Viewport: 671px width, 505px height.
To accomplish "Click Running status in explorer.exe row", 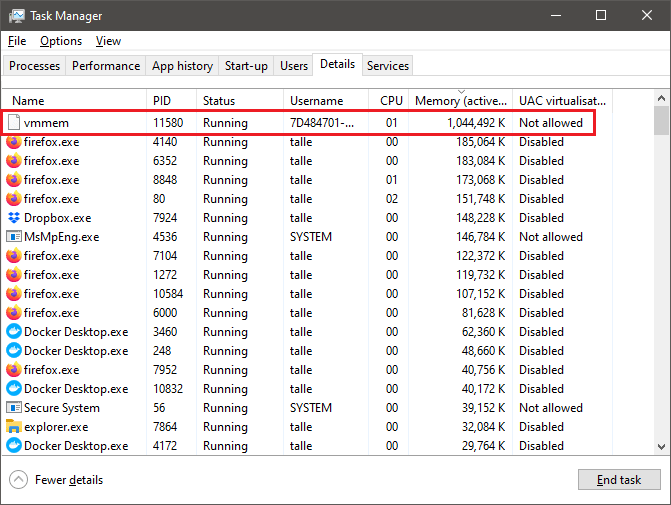I will pos(225,427).
